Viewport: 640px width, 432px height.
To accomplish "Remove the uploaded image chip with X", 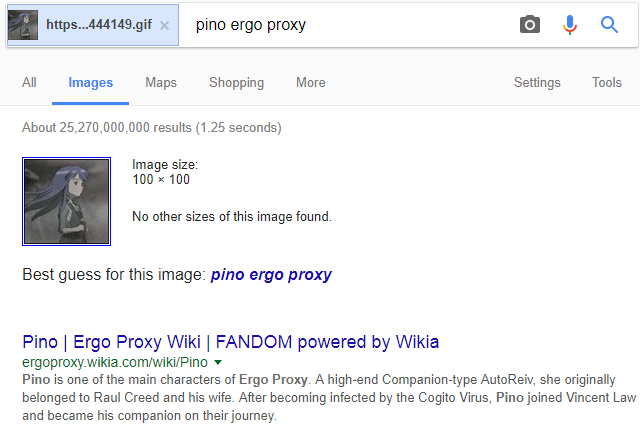I will pos(165,25).
